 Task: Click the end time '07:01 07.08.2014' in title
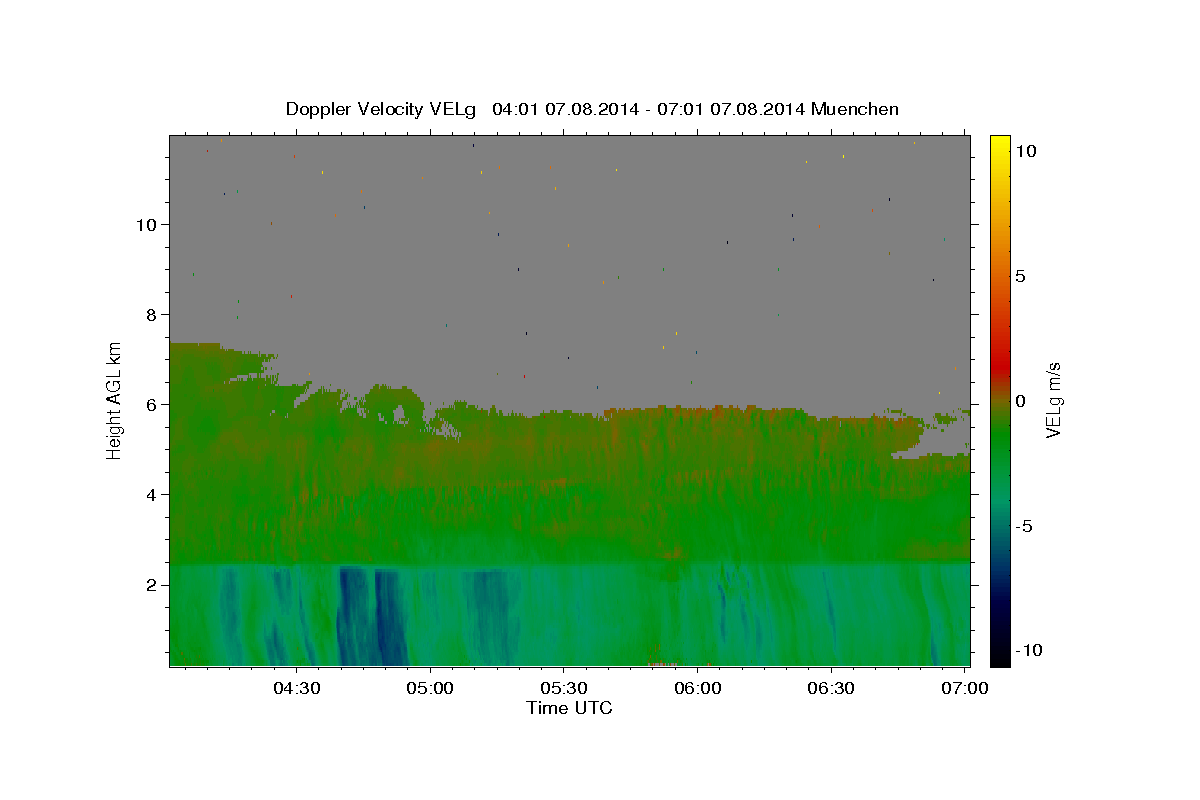pyautogui.click(x=731, y=109)
